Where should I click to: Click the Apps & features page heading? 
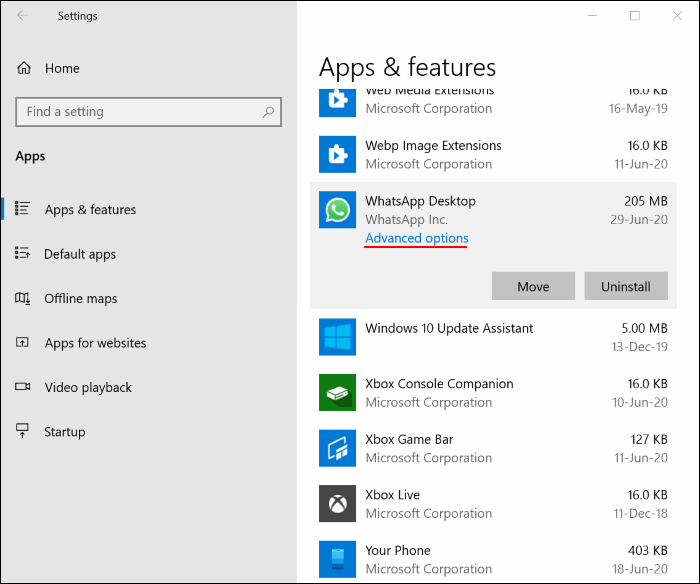407,68
